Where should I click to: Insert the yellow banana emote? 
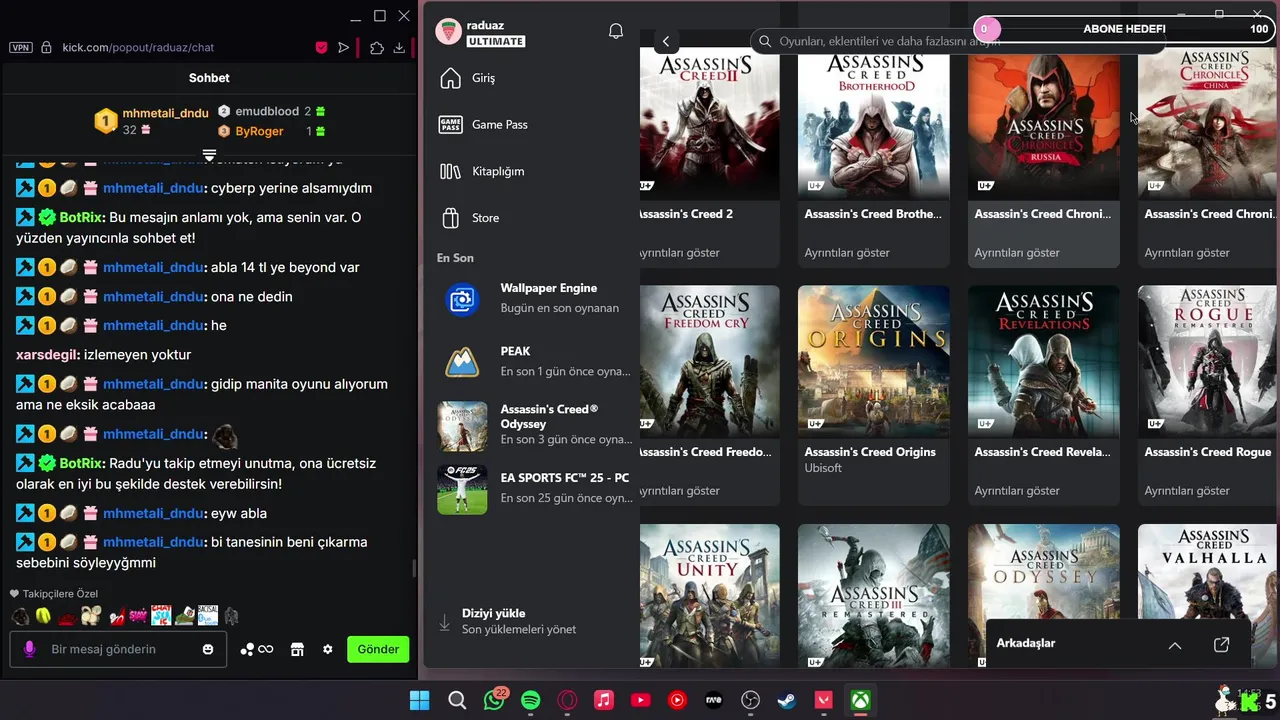click(x=43, y=616)
